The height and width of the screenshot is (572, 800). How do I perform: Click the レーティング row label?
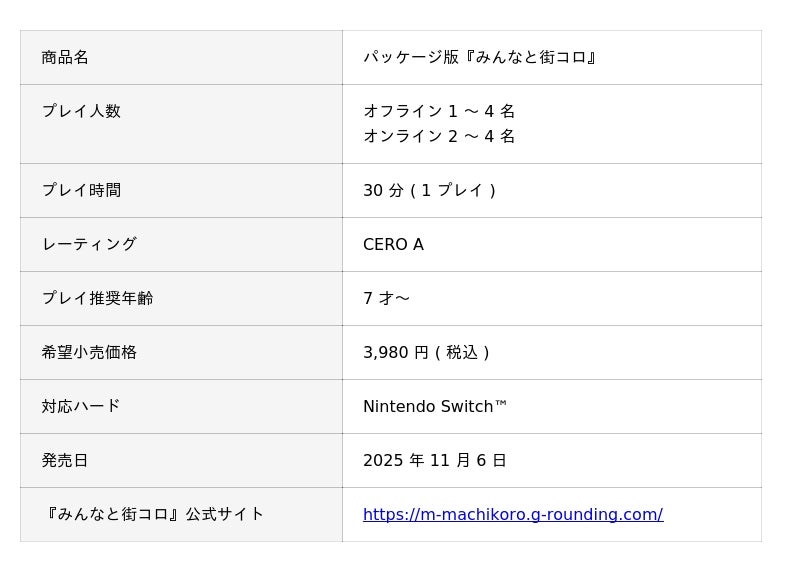[89, 245]
